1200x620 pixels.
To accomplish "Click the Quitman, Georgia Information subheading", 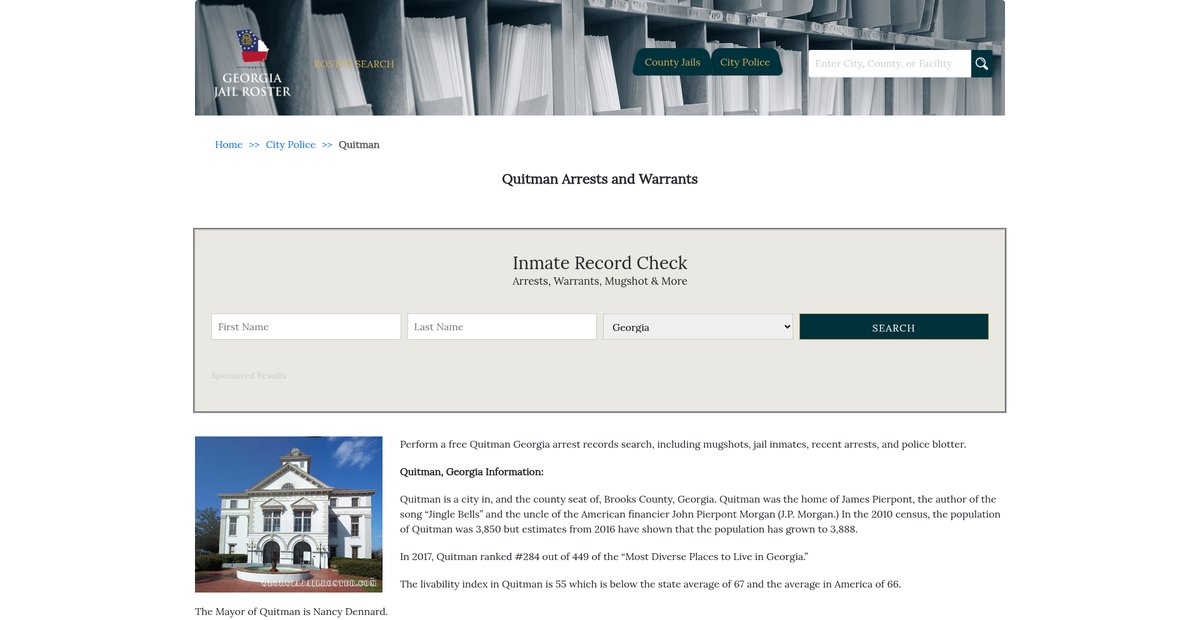I will (x=472, y=472).
